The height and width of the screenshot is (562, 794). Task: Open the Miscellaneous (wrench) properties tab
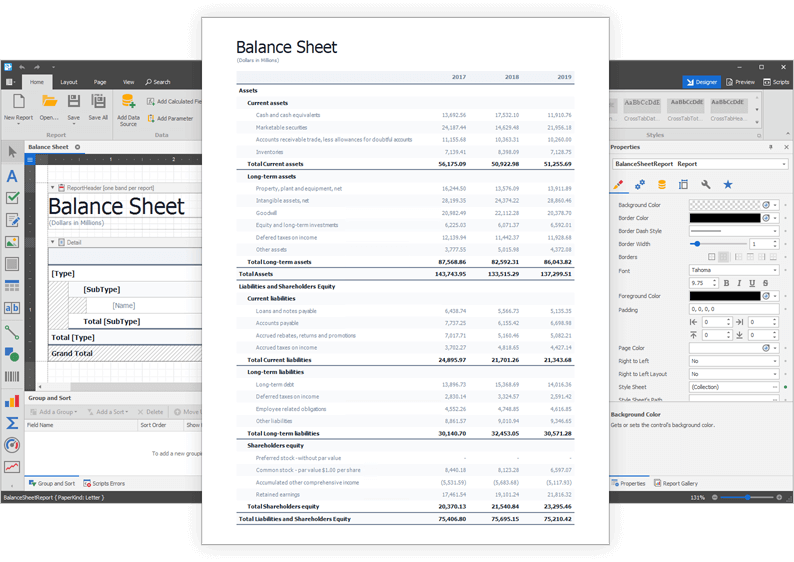pos(706,185)
